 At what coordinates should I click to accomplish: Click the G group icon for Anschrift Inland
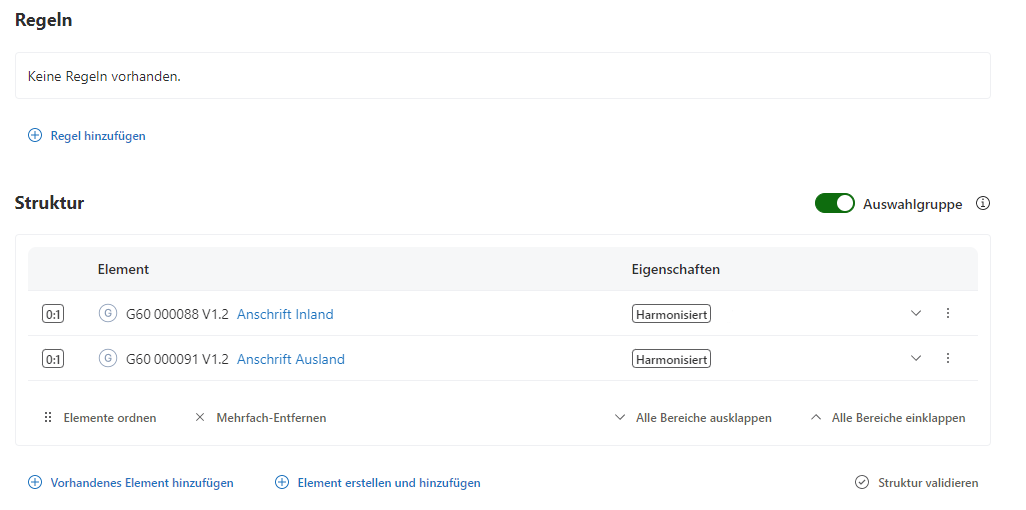coord(108,314)
